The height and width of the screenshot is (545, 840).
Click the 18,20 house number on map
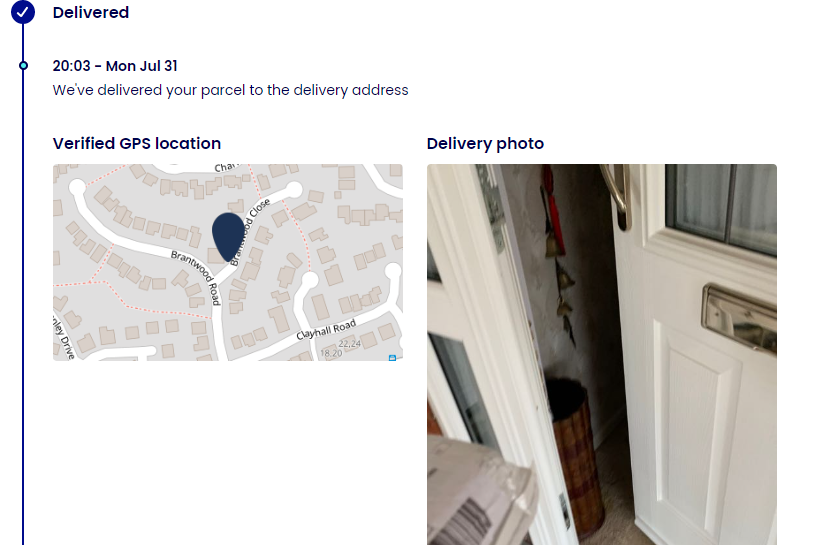click(x=331, y=353)
